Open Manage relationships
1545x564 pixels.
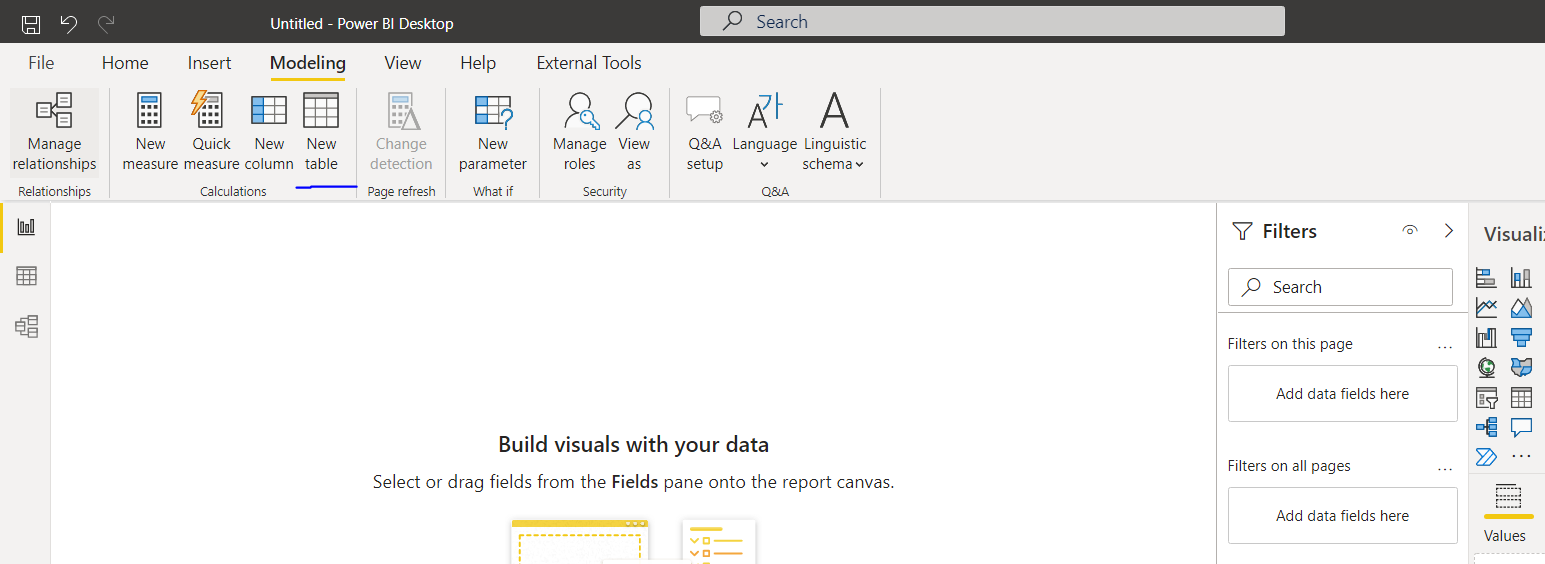55,132
